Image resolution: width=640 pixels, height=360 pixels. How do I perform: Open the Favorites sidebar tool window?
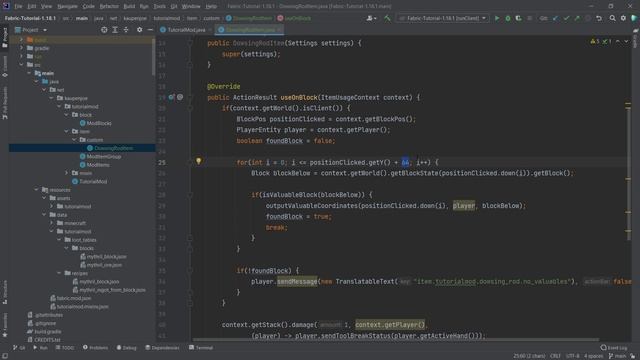4,325
